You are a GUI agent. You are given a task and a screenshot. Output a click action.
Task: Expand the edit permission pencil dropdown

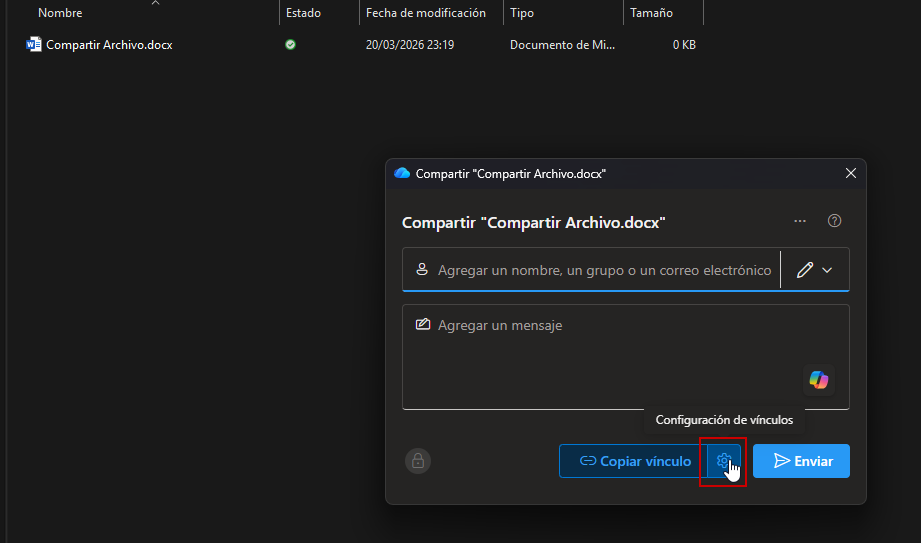point(815,270)
